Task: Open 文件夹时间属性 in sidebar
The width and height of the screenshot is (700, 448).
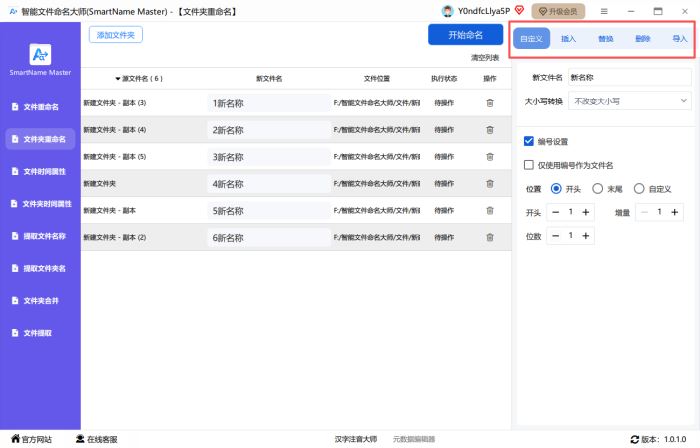Action: [x=40, y=203]
